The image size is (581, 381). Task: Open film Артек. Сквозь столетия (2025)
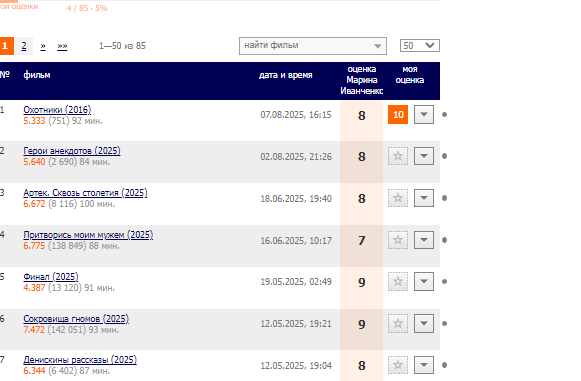click(x=85, y=193)
